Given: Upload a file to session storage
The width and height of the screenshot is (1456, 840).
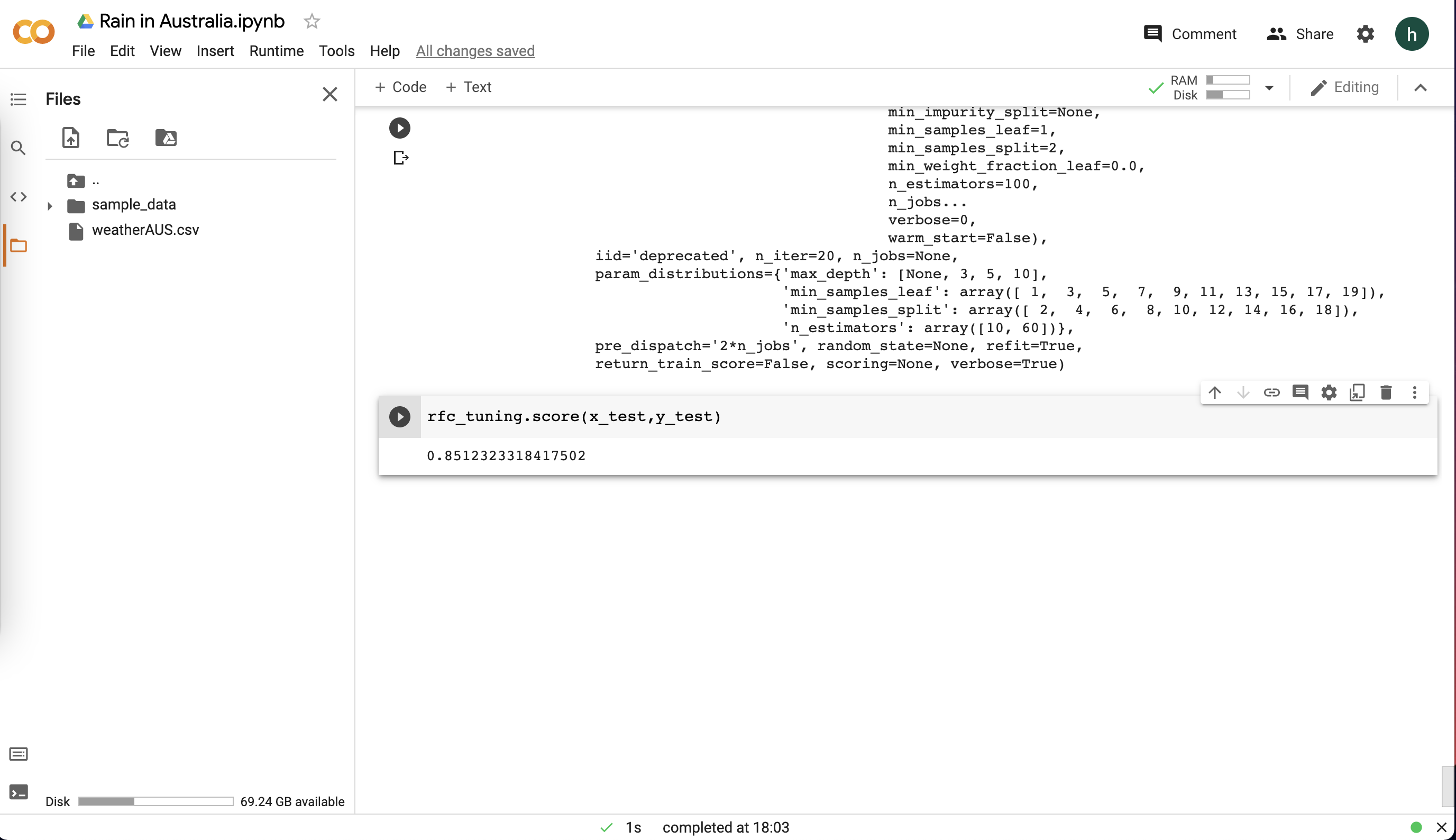Looking at the screenshot, I should 70,138.
